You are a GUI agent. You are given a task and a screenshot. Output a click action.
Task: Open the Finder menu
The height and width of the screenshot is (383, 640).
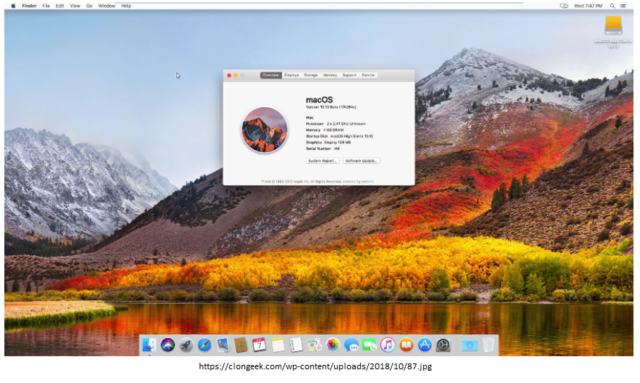[x=29, y=6]
